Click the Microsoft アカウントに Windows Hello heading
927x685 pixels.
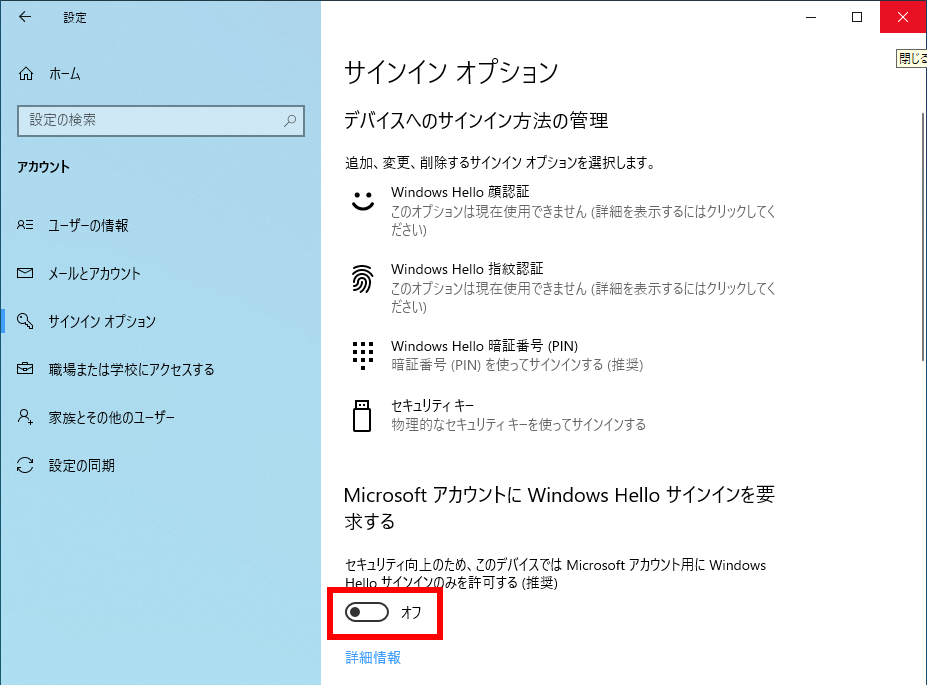(x=559, y=508)
